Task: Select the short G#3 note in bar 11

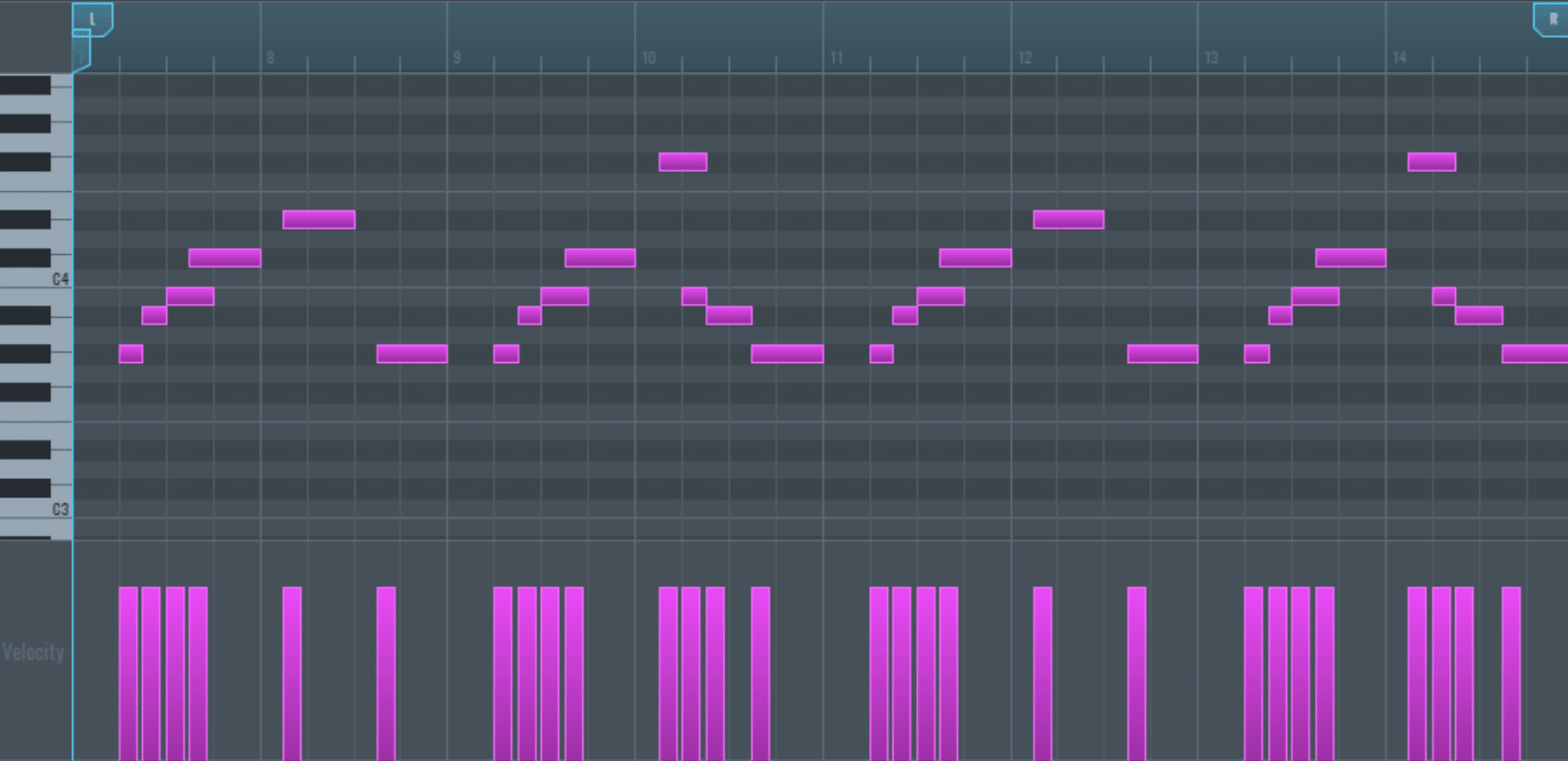Action: tap(882, 354)
